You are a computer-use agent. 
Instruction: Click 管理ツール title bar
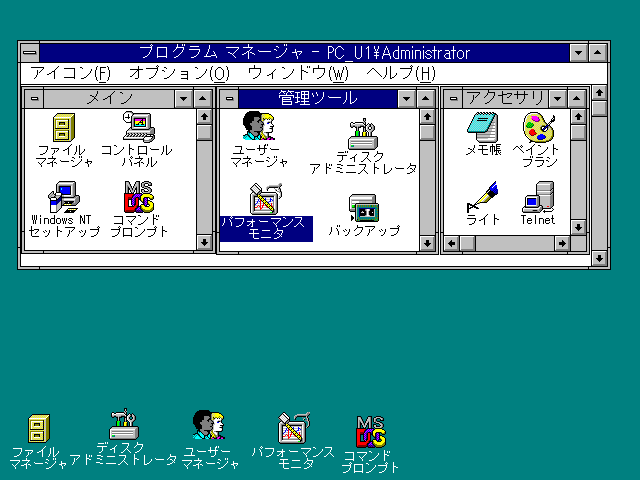tap(318, 98)
